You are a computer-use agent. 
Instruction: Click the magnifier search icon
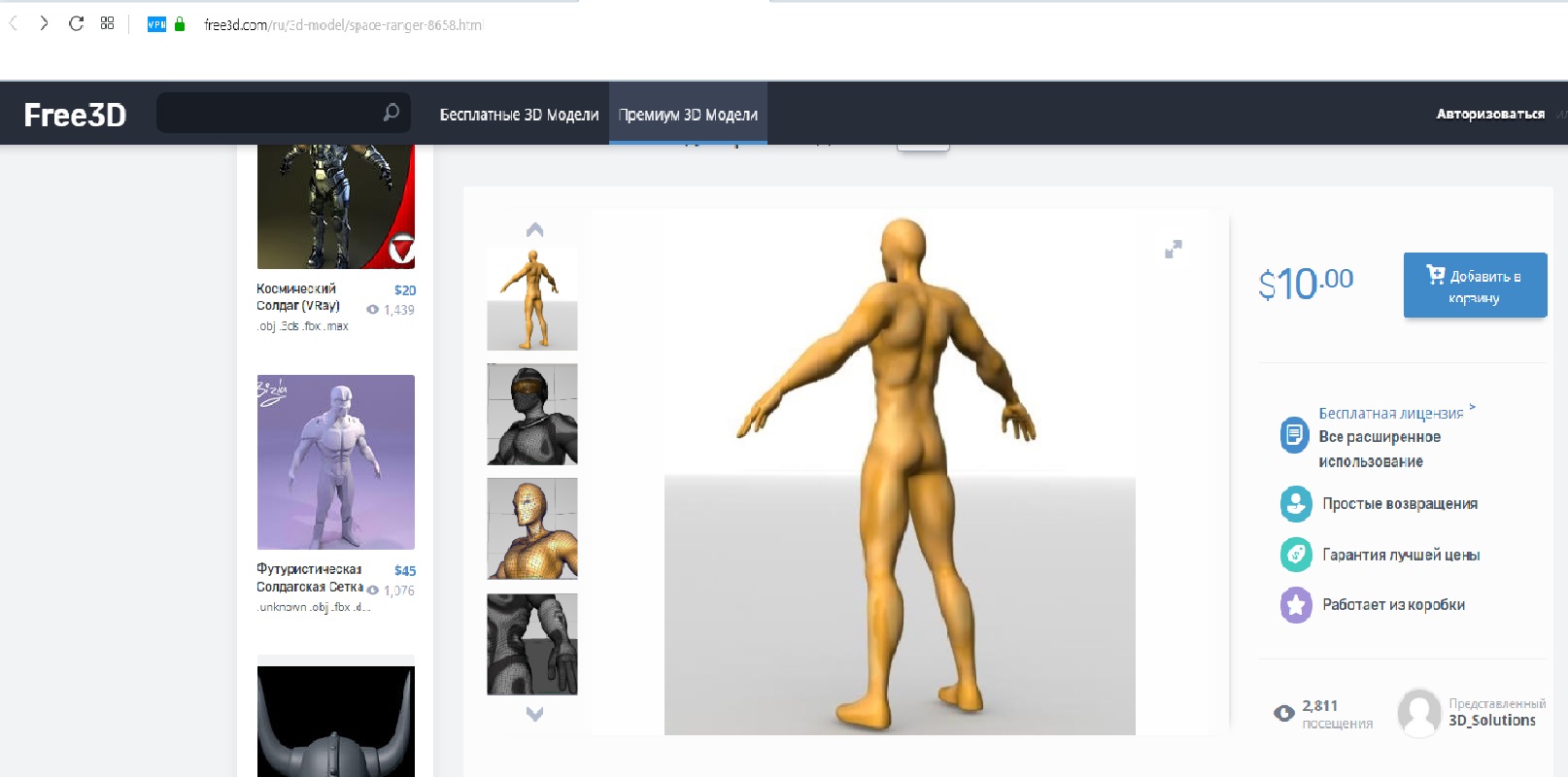(391, 113)
